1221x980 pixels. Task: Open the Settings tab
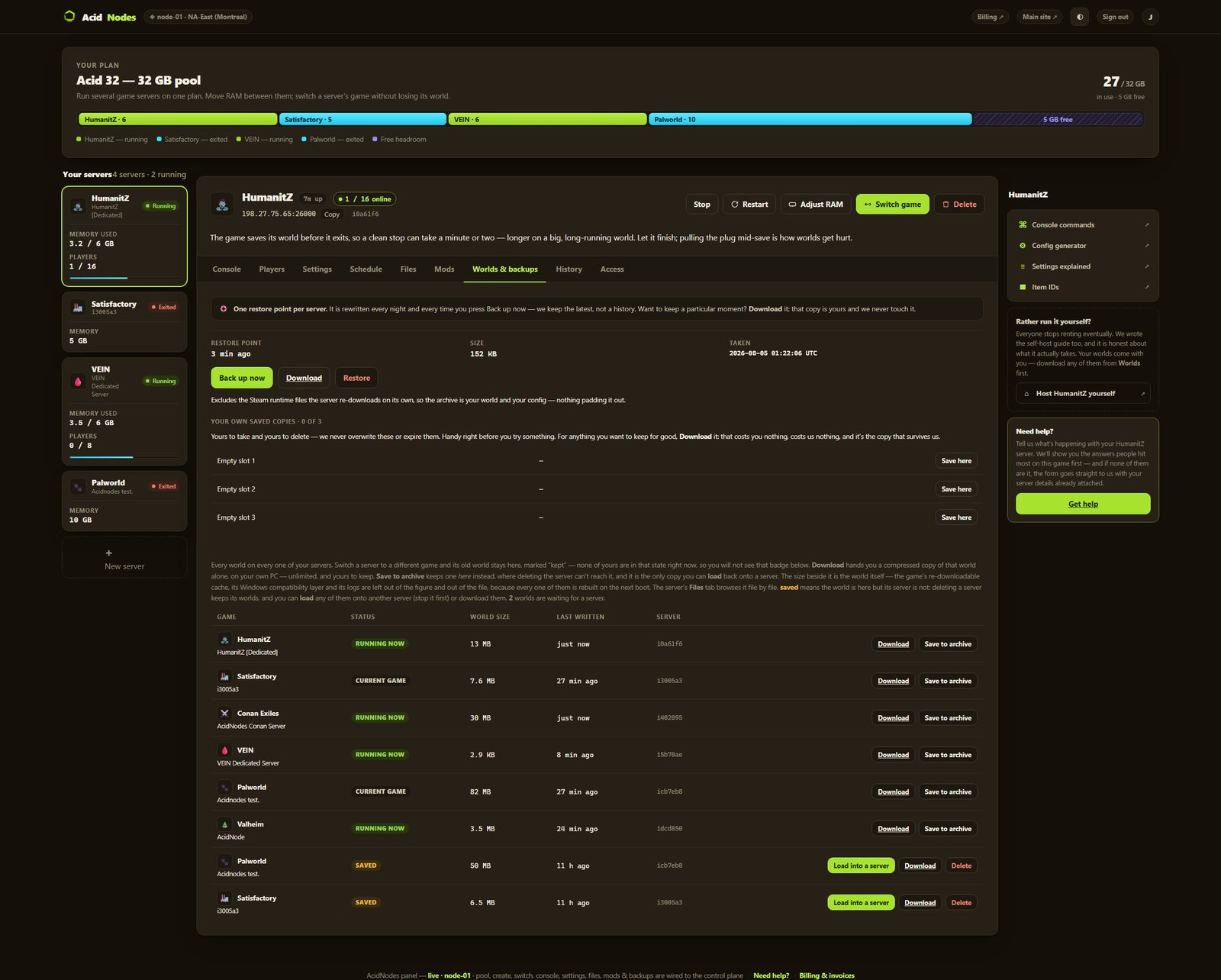pyautogui.click(x=317, y=269)
